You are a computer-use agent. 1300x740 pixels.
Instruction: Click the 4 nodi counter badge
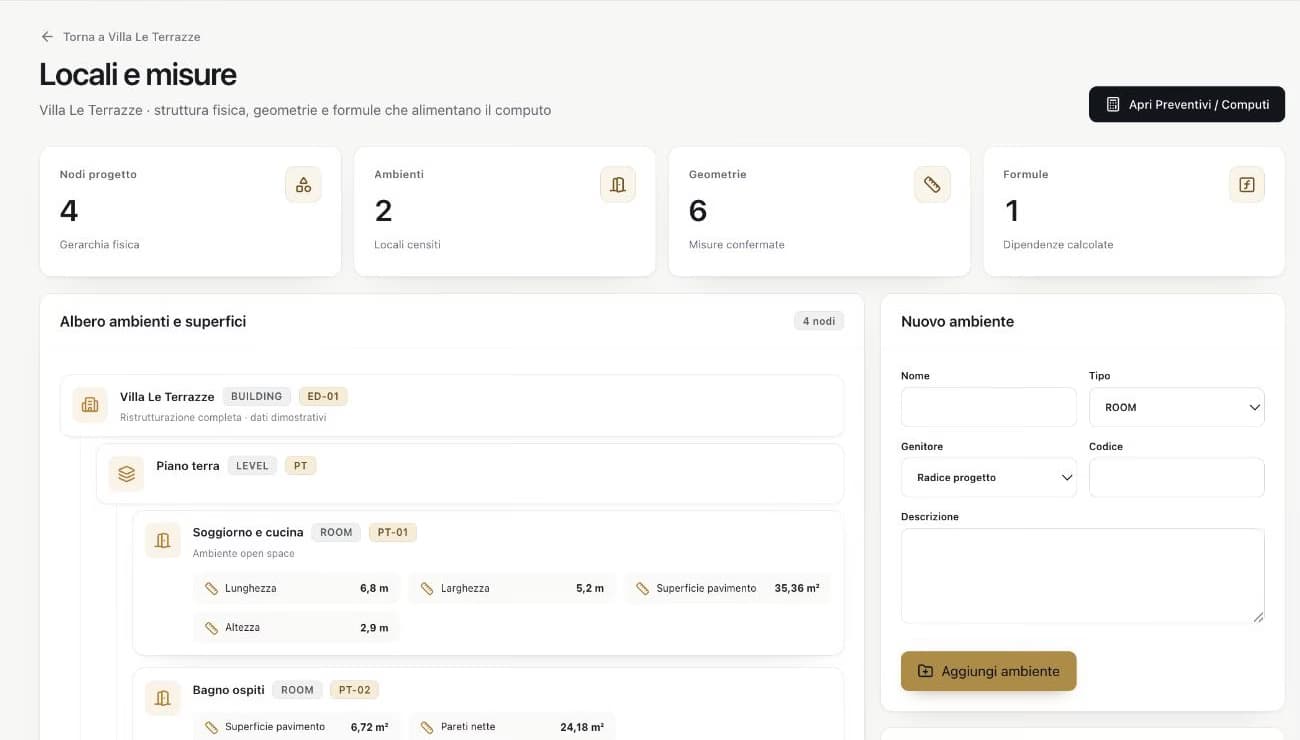coord(819,321)
